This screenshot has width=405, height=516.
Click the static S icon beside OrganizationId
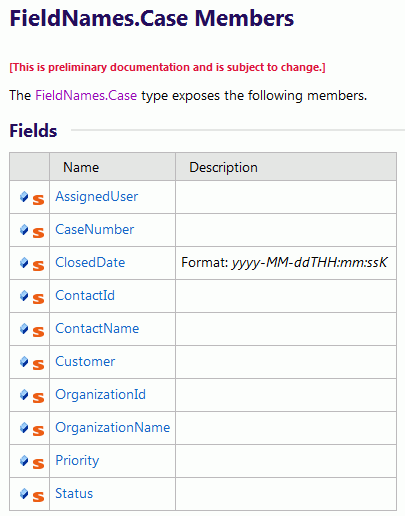[38, 398]
